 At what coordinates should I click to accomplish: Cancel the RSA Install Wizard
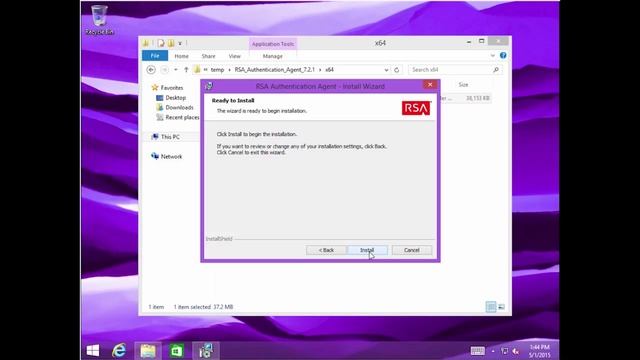coord(411,250)
